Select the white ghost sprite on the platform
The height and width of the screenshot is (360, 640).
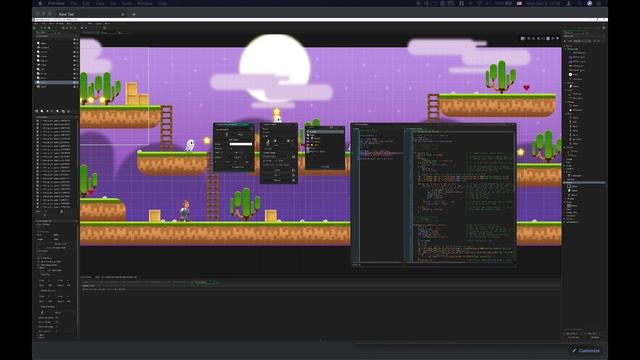[190, 145]
